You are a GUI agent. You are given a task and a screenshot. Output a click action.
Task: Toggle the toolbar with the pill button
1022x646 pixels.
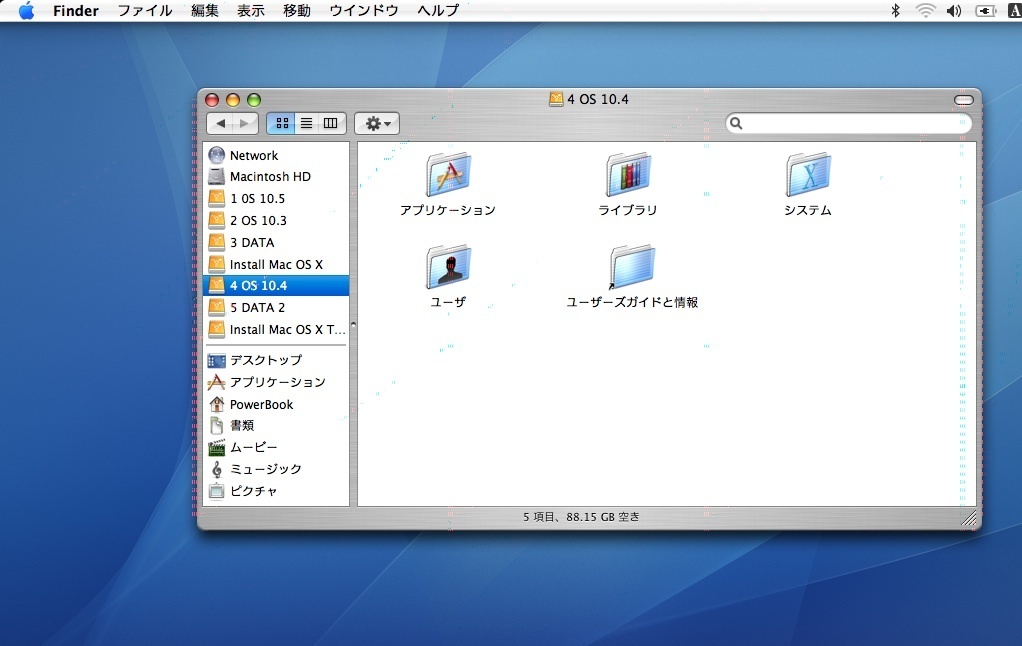coord(963,100)
